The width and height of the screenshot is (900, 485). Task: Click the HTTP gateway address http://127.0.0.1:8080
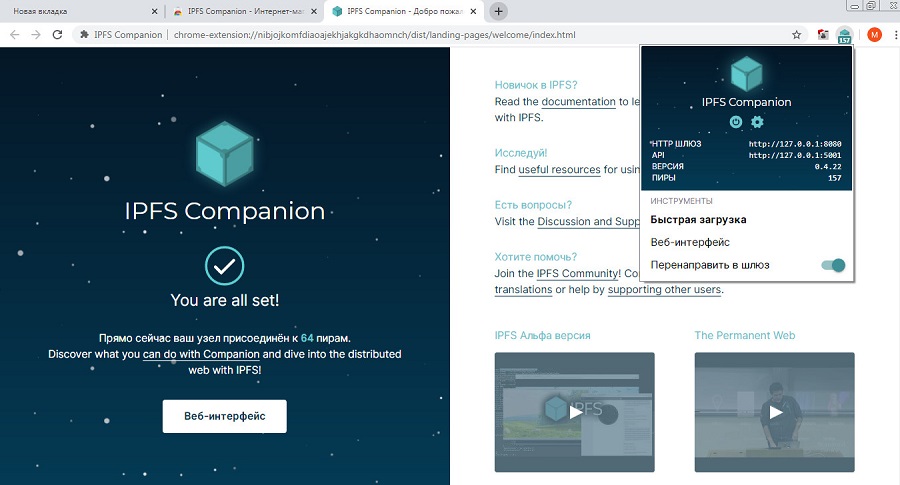[x=795, y=144]
